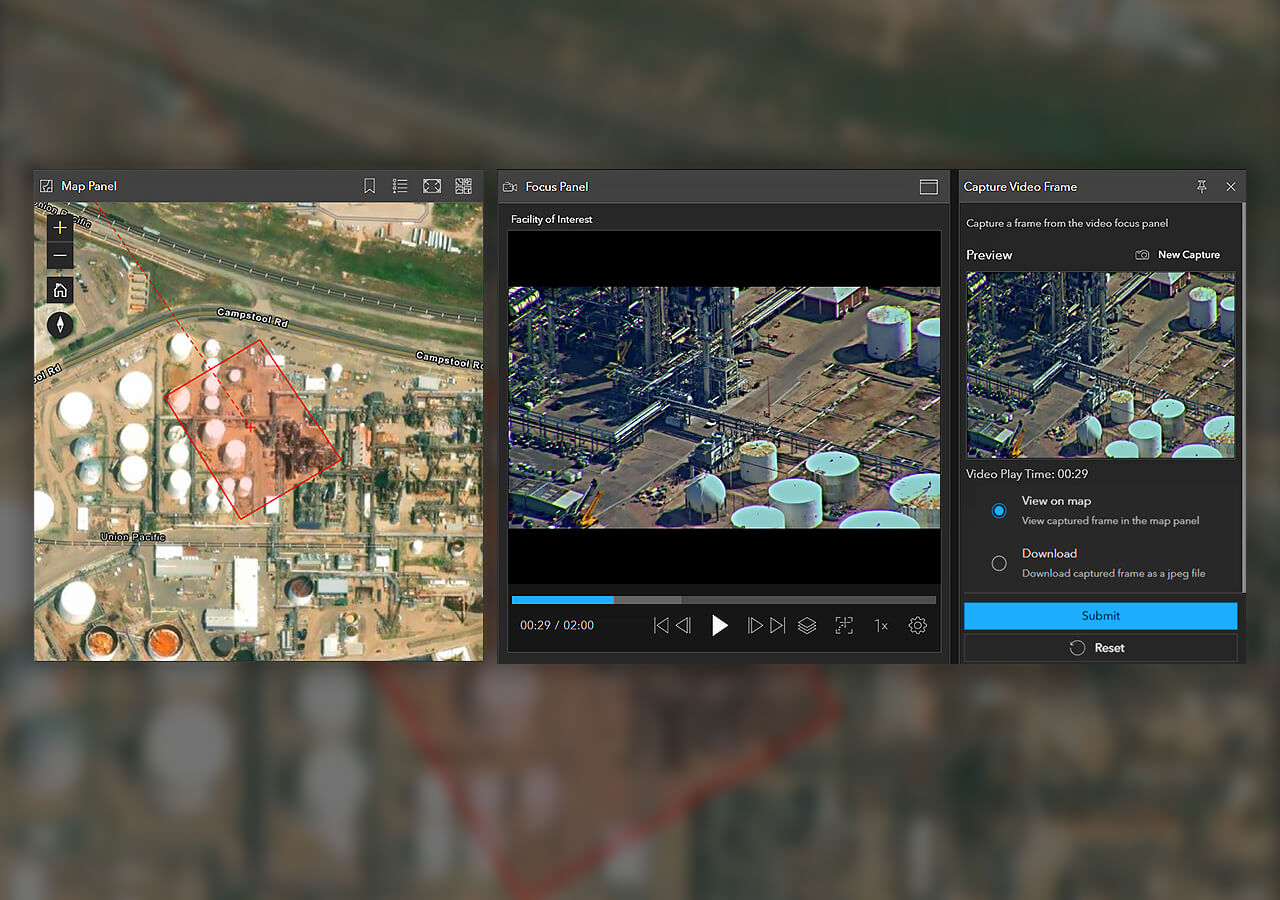Maximize the Focus Panel window icon
The width and height of the screenshot is (1280, 900).
point(929,187)
